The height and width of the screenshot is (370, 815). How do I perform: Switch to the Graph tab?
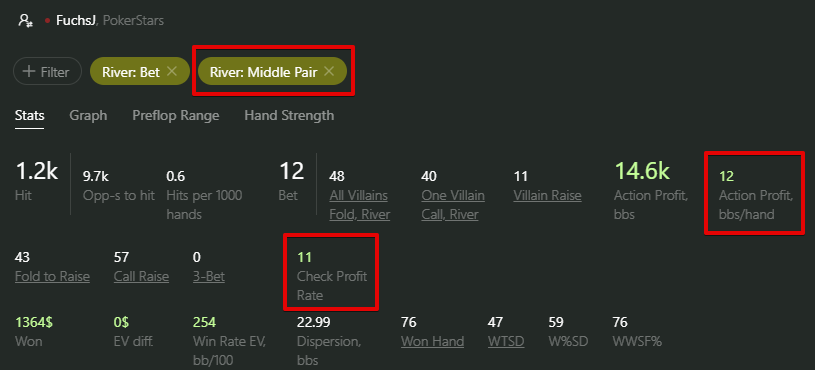[88, 115]
